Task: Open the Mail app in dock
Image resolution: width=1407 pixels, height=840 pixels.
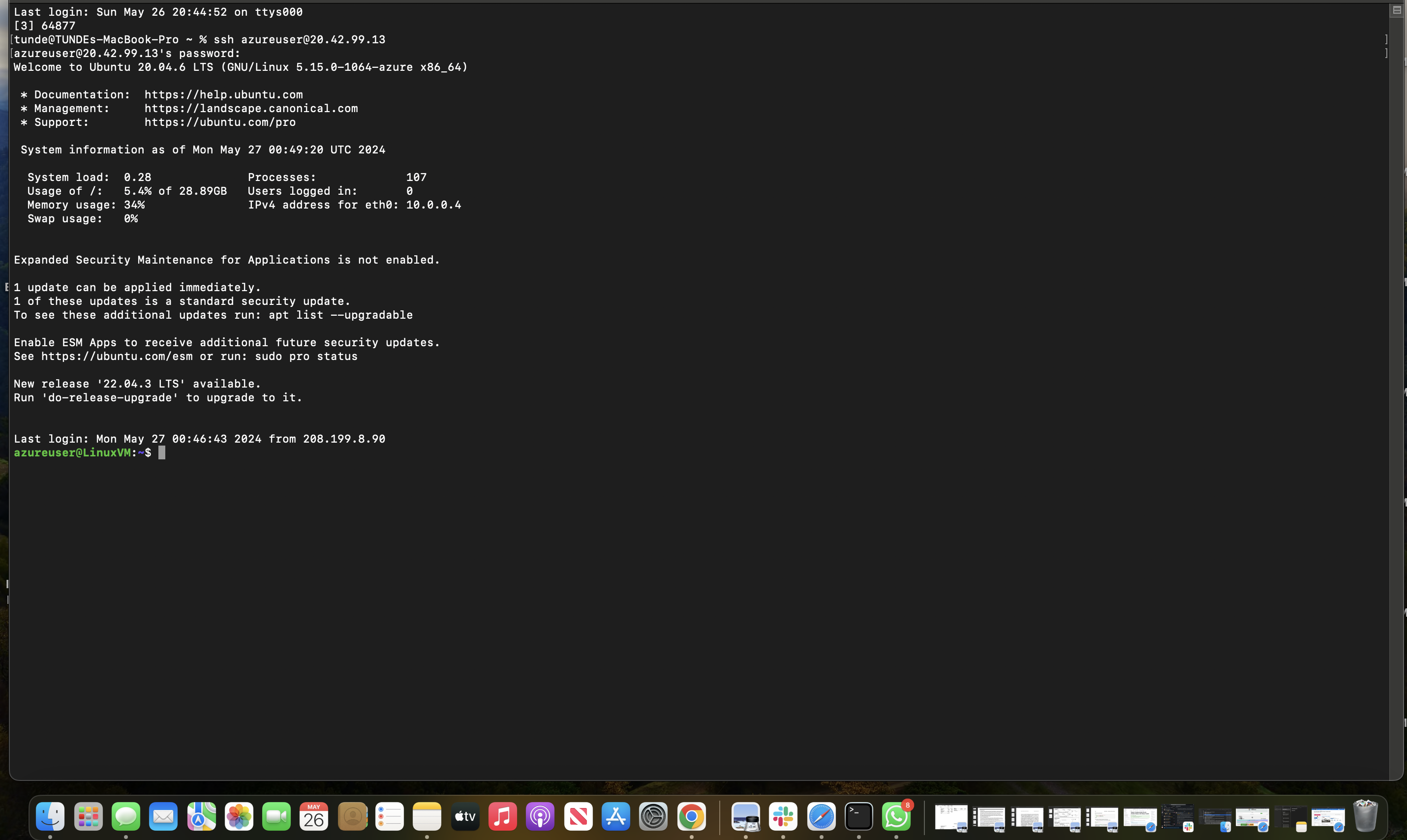Action: [164, 816]
